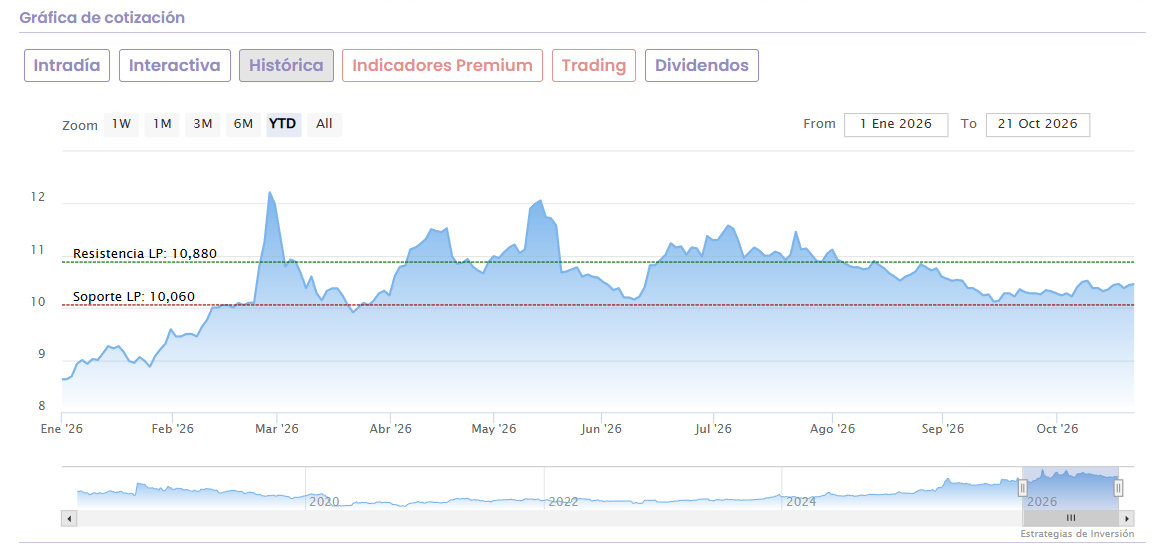The height and width of the screenshot is (553, 1157).
Task: Set zoom range to 6M
Action: click(244, 124)
